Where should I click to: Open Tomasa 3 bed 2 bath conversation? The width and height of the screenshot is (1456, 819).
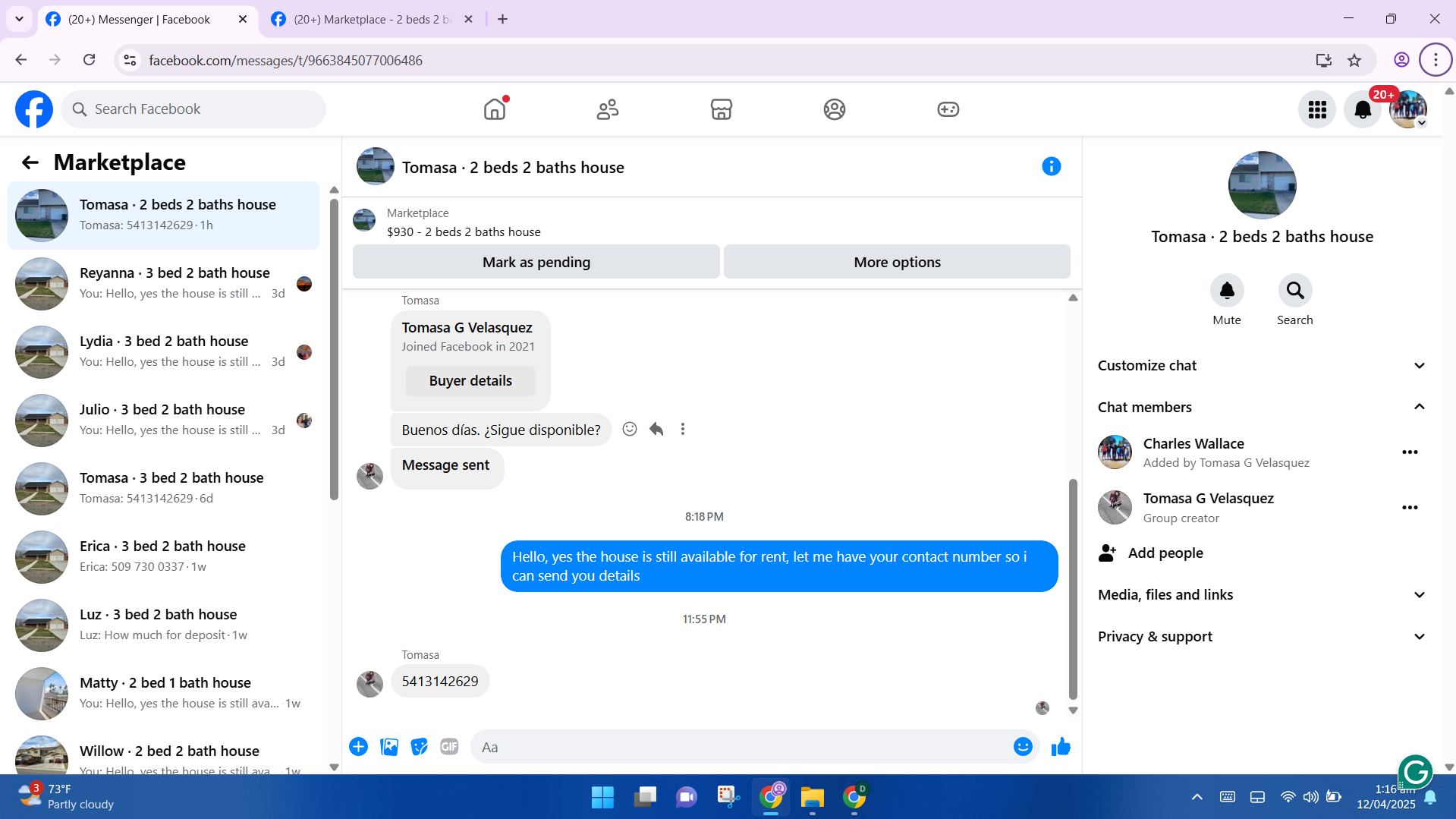(x=163, y=489)
